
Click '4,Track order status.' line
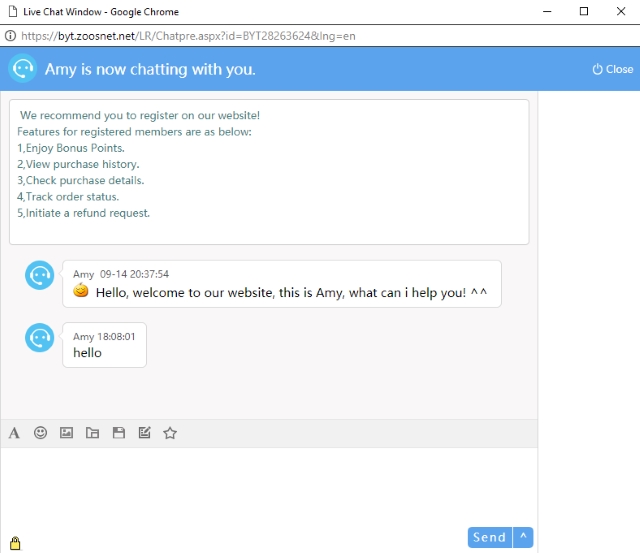[x=68, y=197]
